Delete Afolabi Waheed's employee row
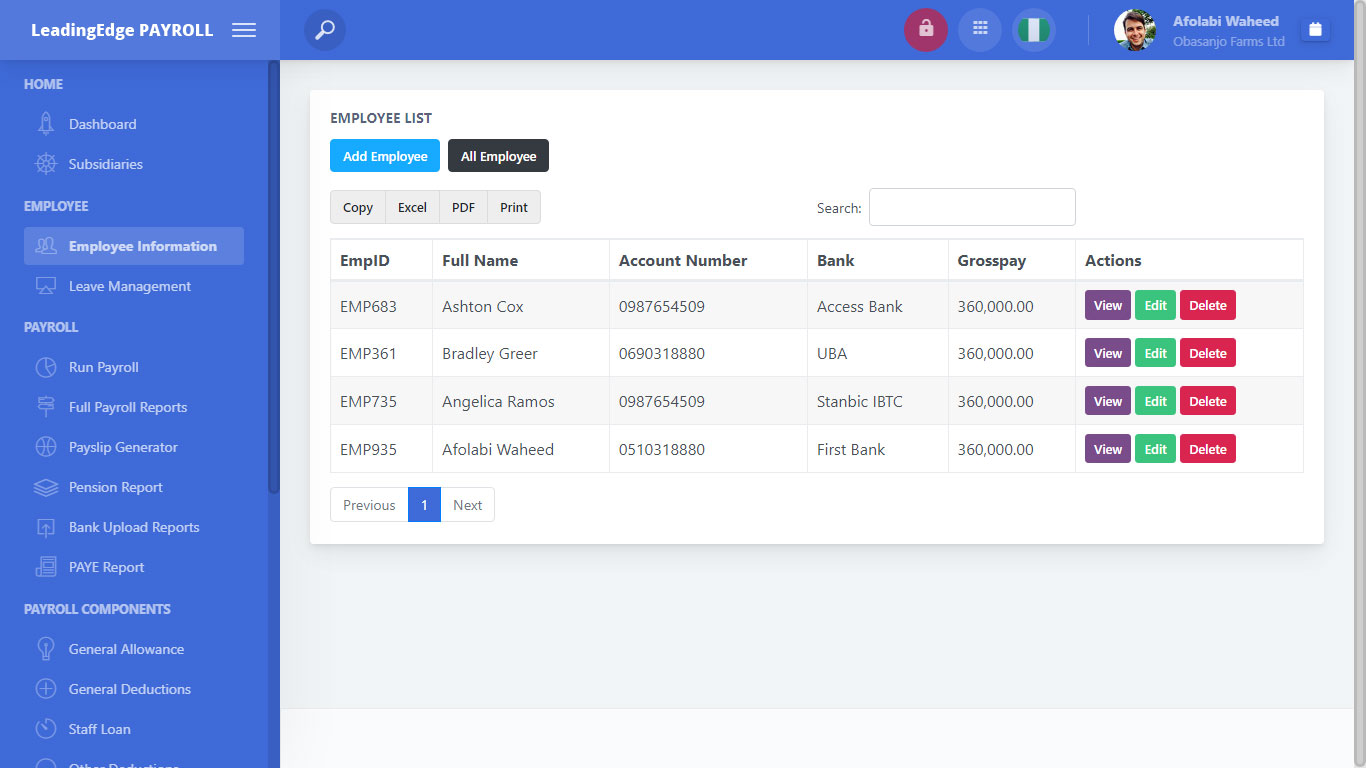This screenshot has width=1366, height=768. [x=1207, y=449]
